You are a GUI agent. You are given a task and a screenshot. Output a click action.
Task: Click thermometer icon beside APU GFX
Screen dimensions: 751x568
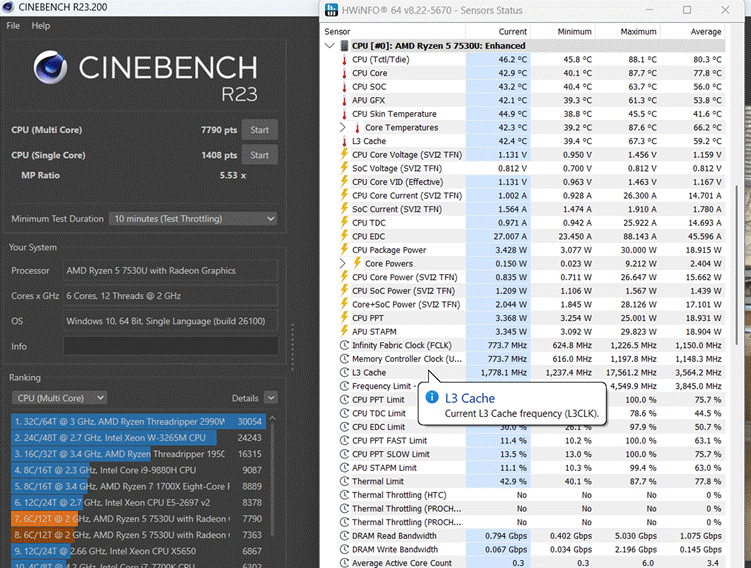pos(344,101)
